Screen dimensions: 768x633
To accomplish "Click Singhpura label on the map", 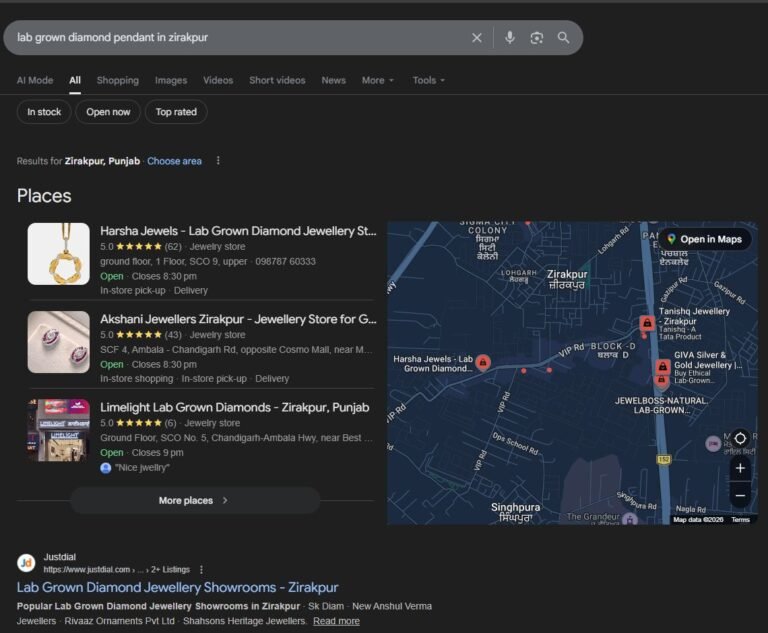I will 515,511.
